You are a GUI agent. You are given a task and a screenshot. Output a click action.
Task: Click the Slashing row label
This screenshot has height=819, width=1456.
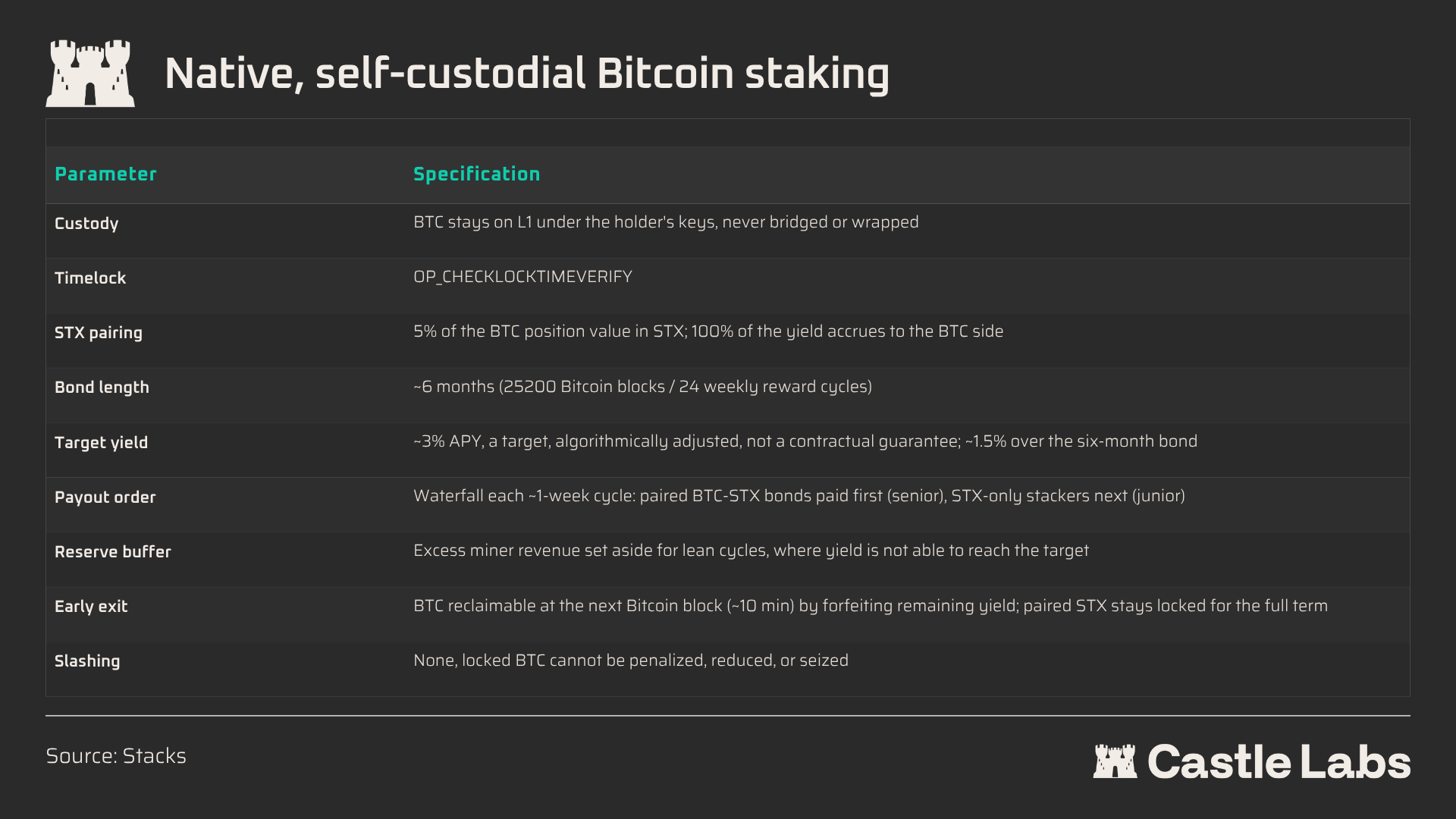87,661
